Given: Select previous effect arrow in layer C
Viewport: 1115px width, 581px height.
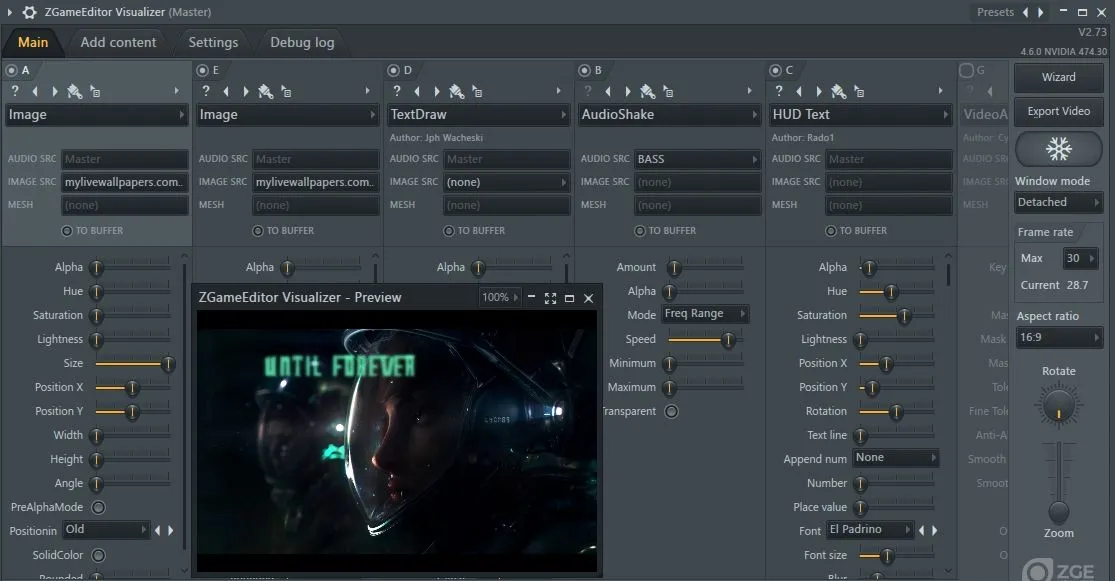Looking at the screenshot, I should click(x=799, y=91).
